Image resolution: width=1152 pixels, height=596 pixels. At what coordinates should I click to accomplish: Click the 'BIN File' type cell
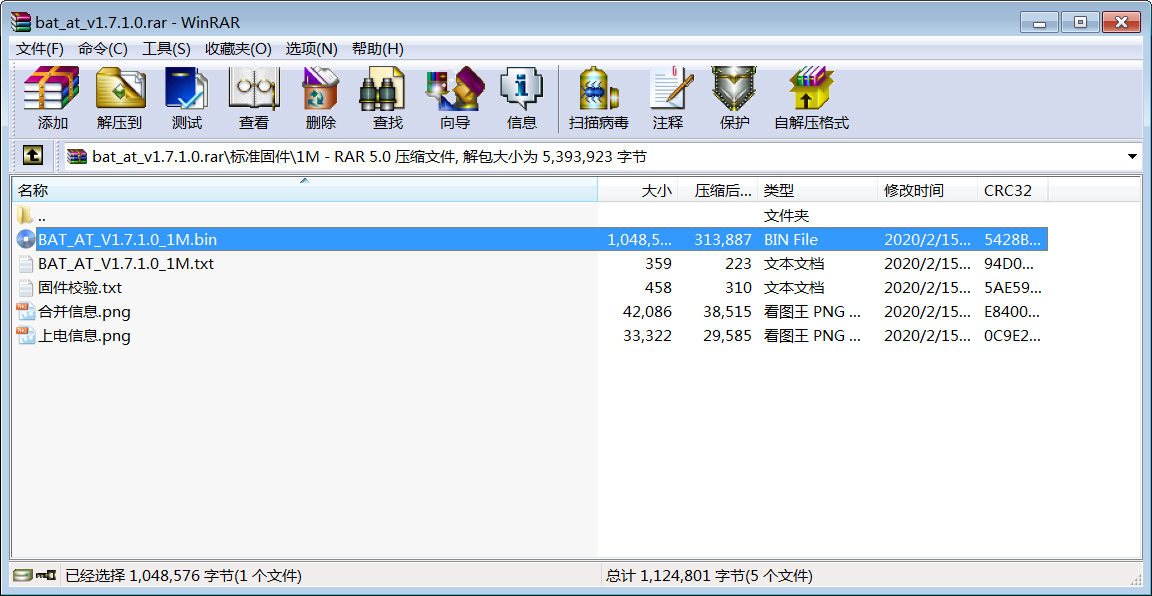[791, 240]
